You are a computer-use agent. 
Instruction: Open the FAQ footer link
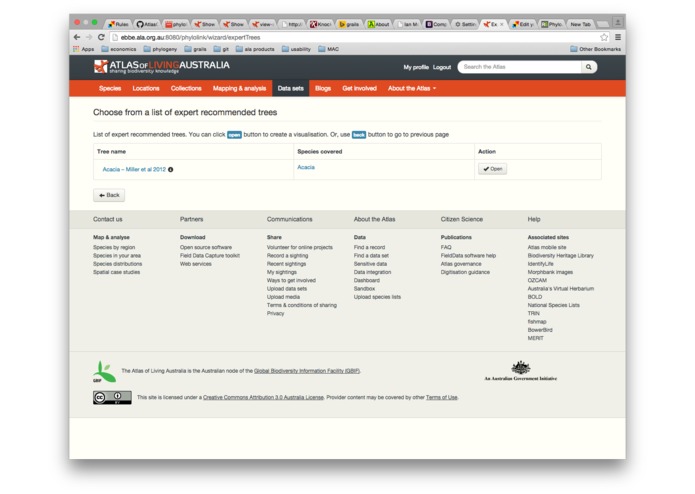(445, 248)
